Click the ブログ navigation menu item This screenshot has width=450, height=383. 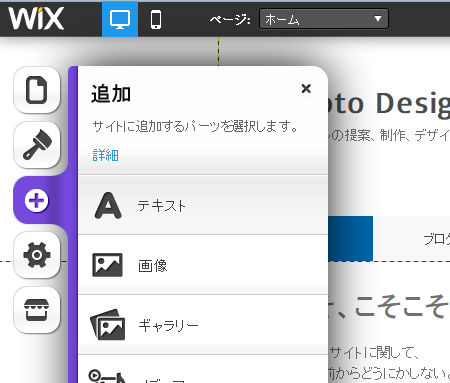436,239
